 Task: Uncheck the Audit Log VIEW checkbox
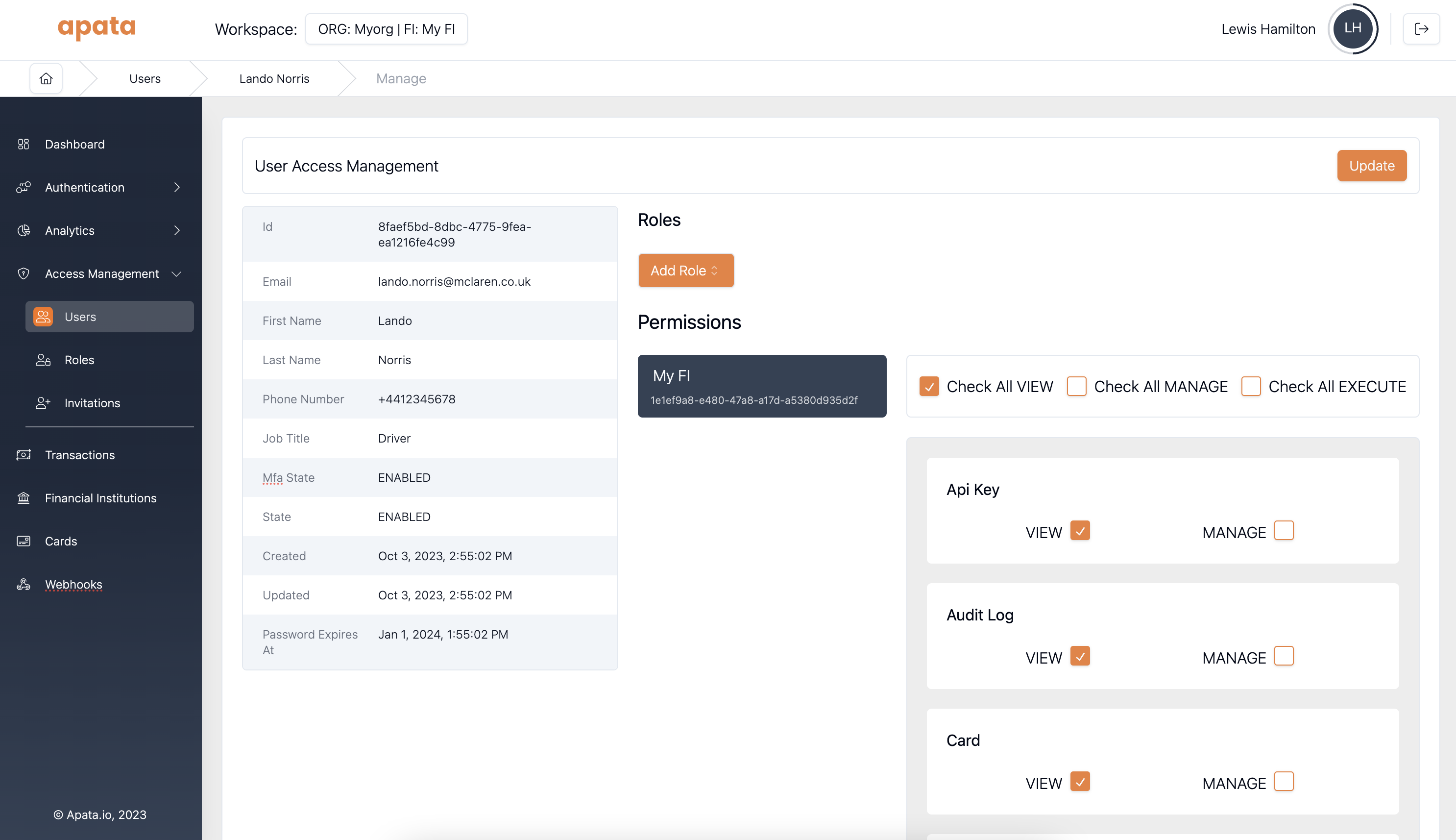1079,656
